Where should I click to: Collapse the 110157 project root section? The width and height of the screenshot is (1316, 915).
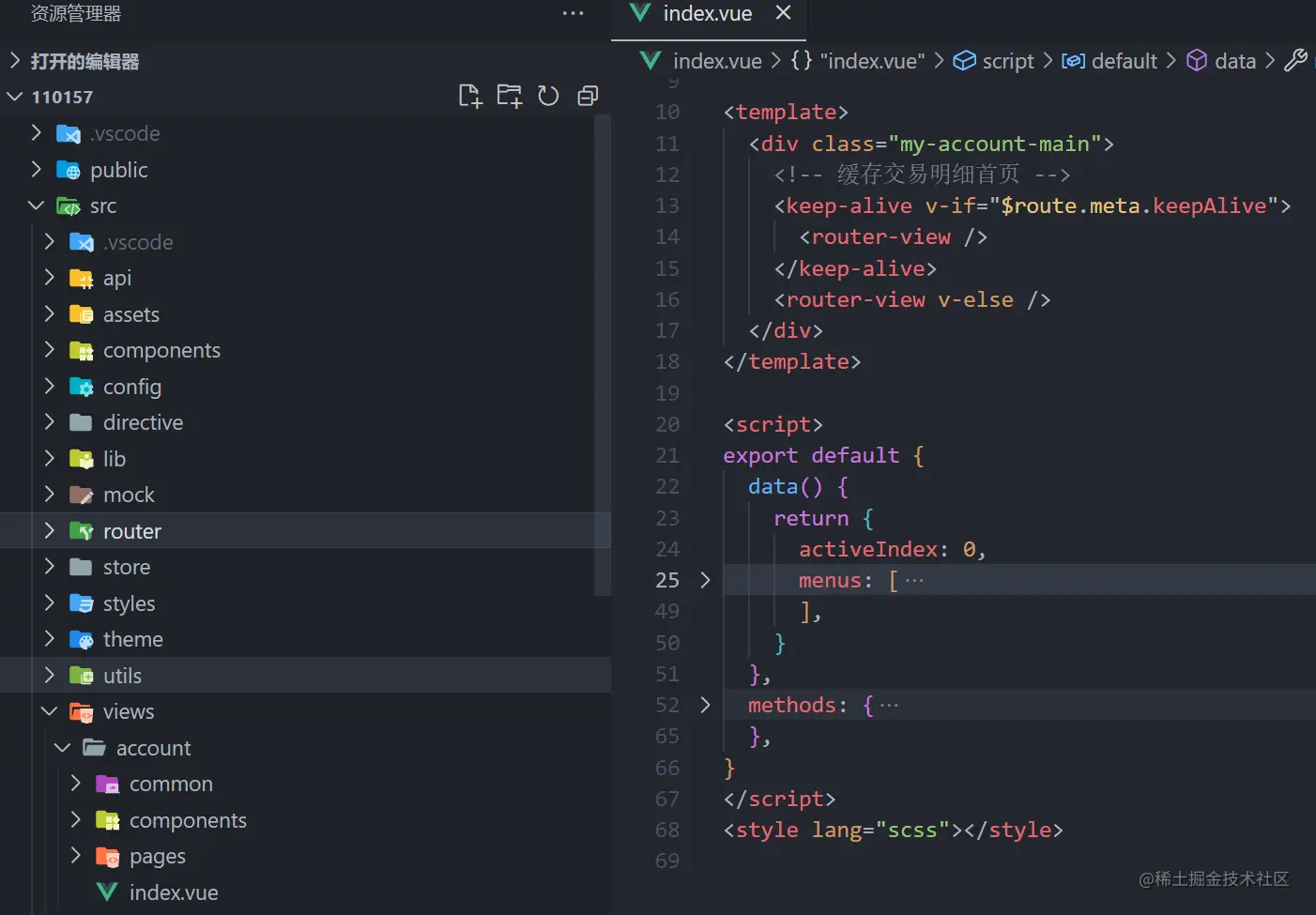(15, 97)
